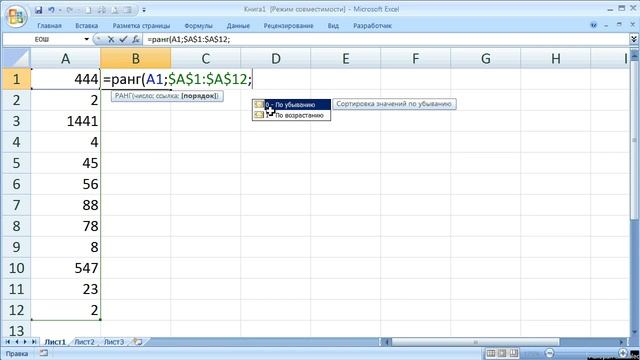Confirm the formula with the checkmark icon
Screen dimensions: 640x360
(x=123, y=40)
